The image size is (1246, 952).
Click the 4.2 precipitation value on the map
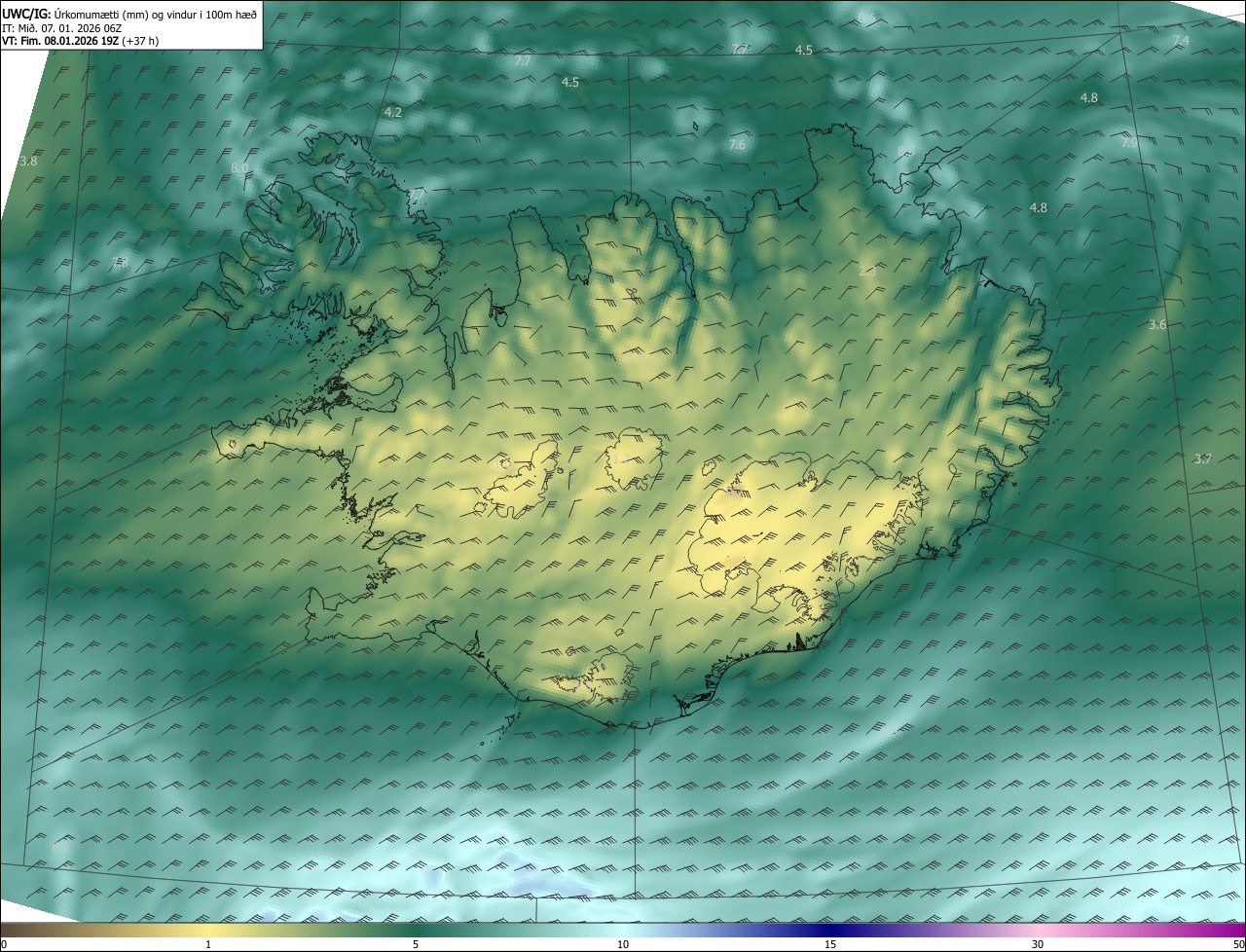(x=393, y=113)
